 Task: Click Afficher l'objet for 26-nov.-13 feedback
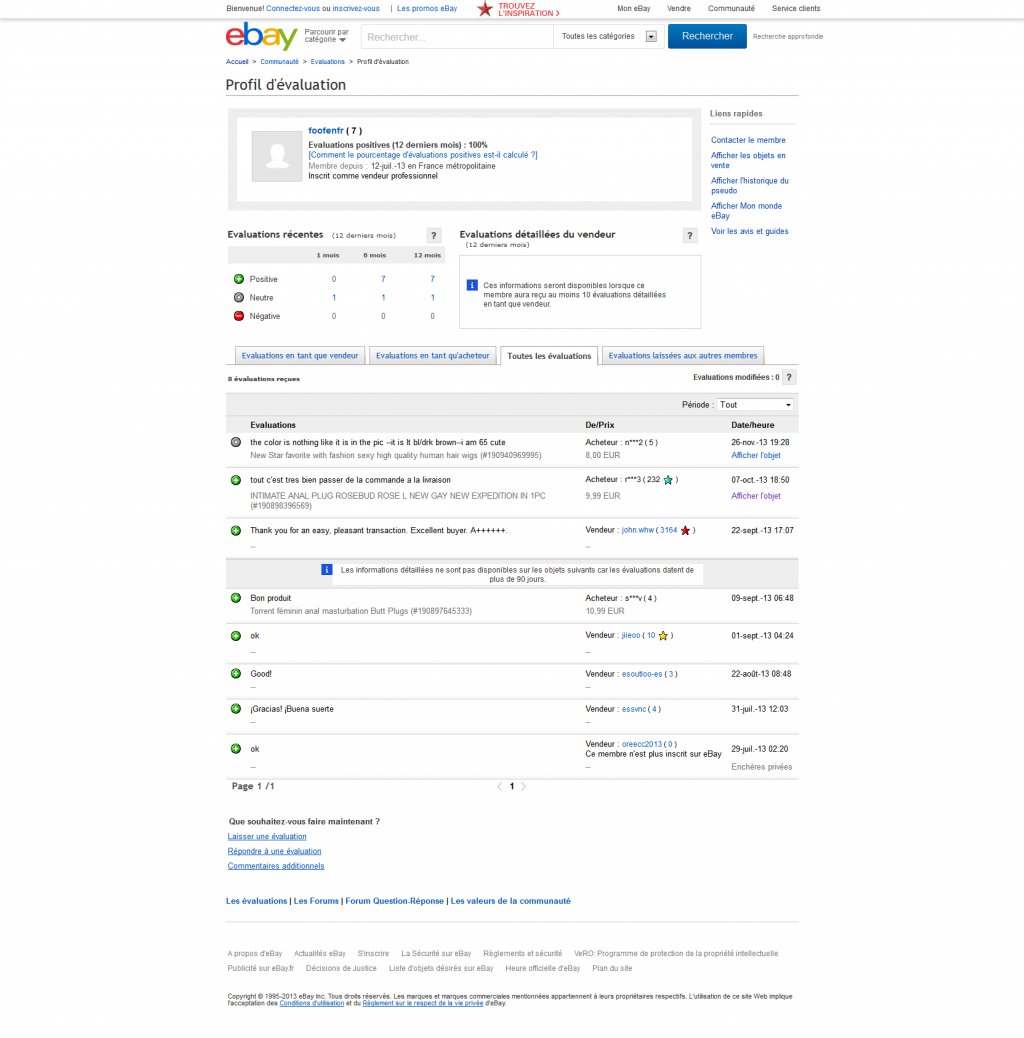coord(756,455)
